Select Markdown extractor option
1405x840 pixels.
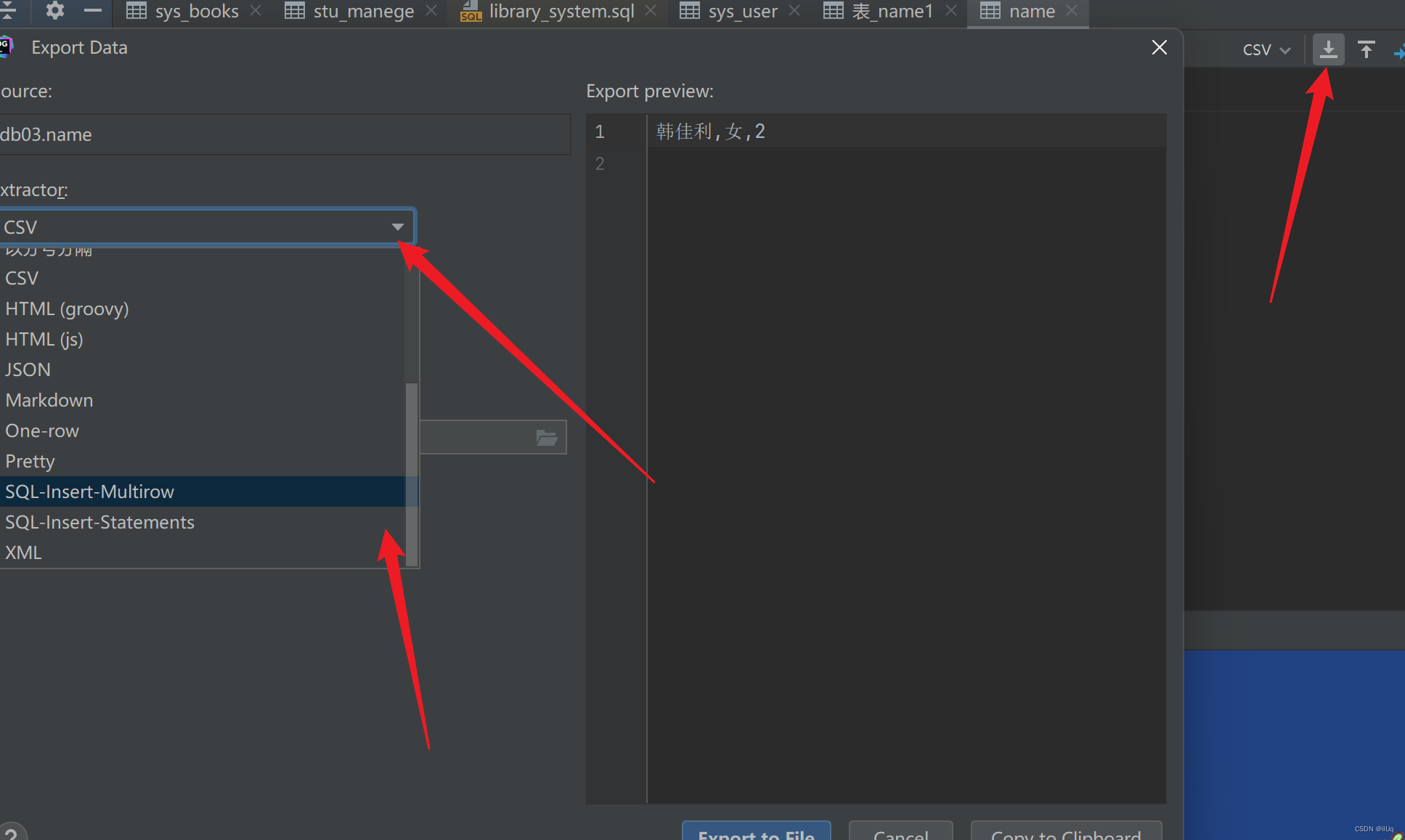(x=202, y=400)
